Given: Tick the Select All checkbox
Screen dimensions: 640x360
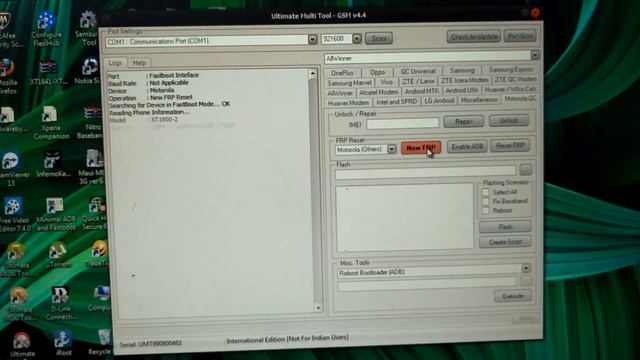Looking at the screenshot, I should coord(485,192).
